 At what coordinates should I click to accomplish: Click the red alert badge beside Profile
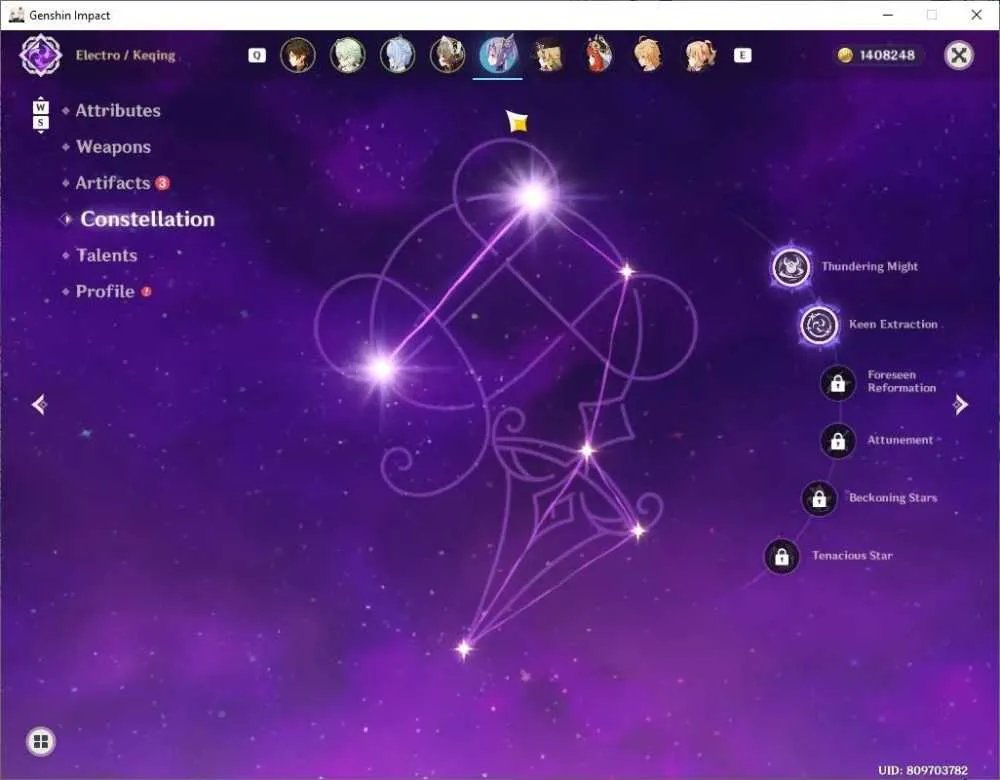click(x=146, y=291)
